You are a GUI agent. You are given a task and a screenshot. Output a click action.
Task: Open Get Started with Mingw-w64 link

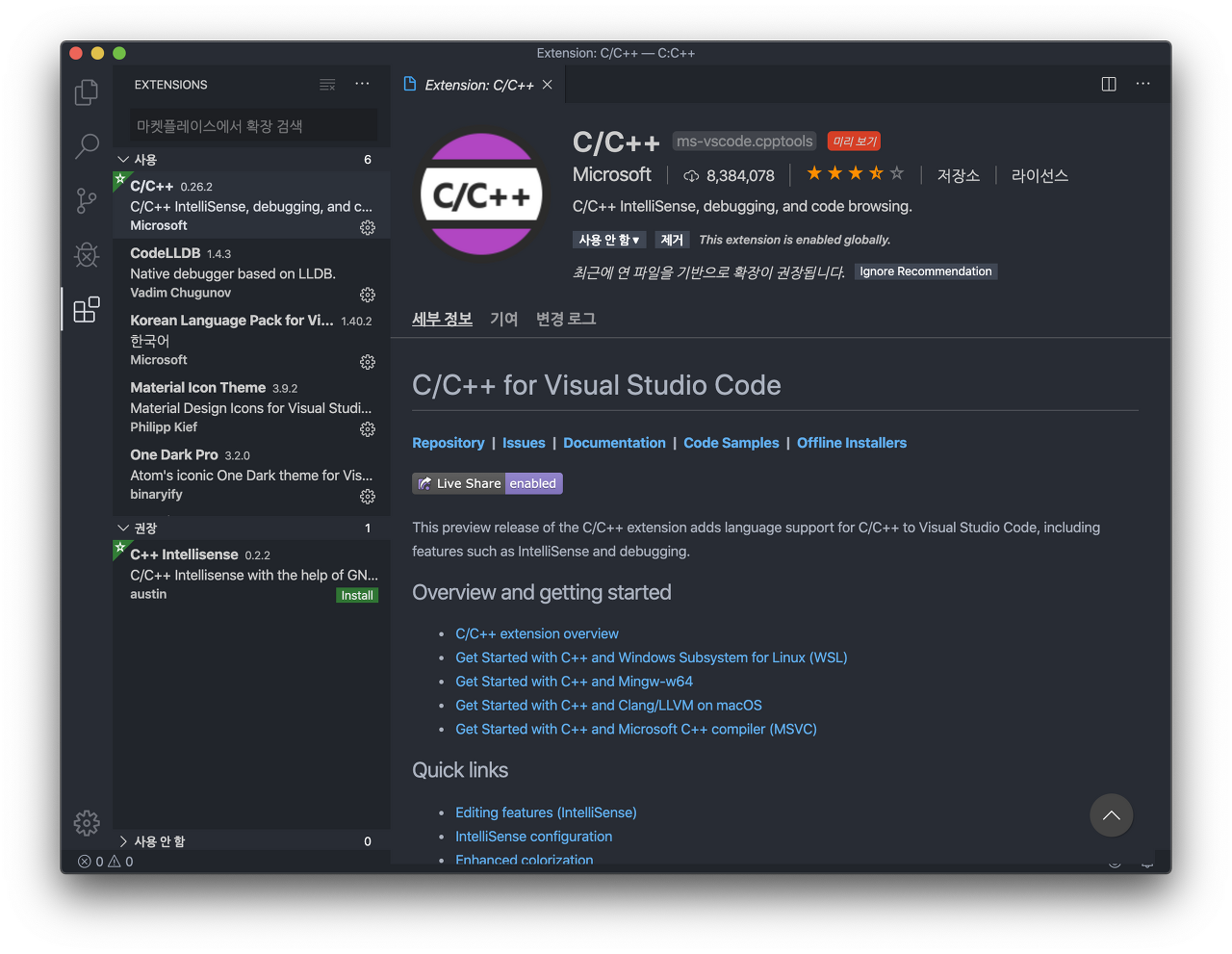point(574,682)
